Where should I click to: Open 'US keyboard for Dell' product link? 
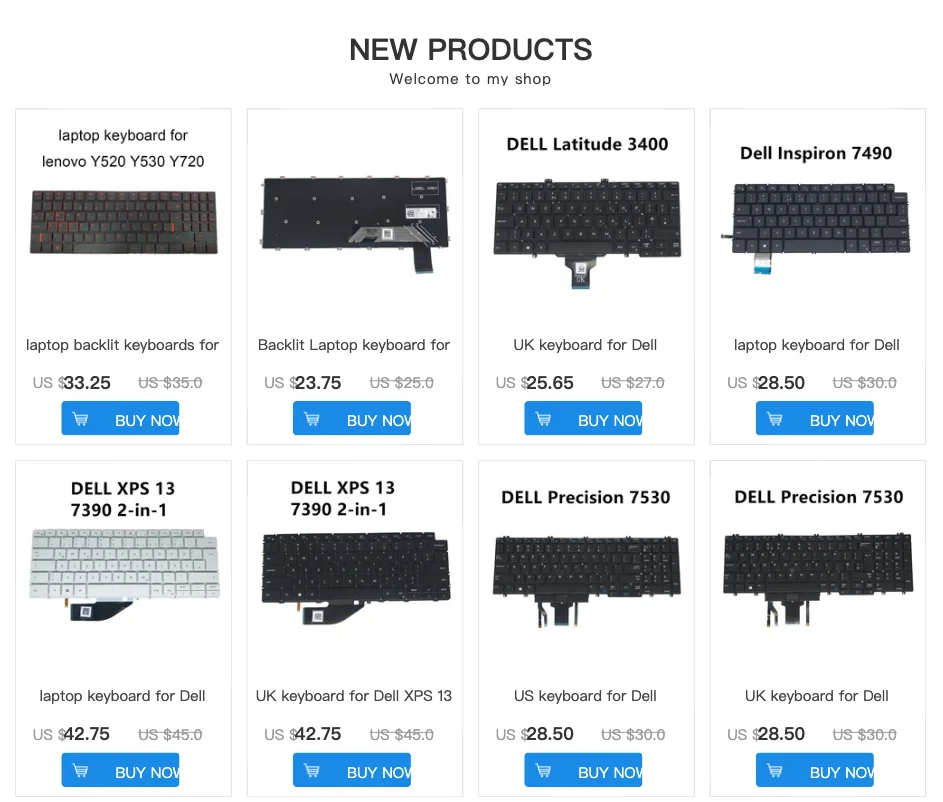pyautogui.click(x=585, y=696)
